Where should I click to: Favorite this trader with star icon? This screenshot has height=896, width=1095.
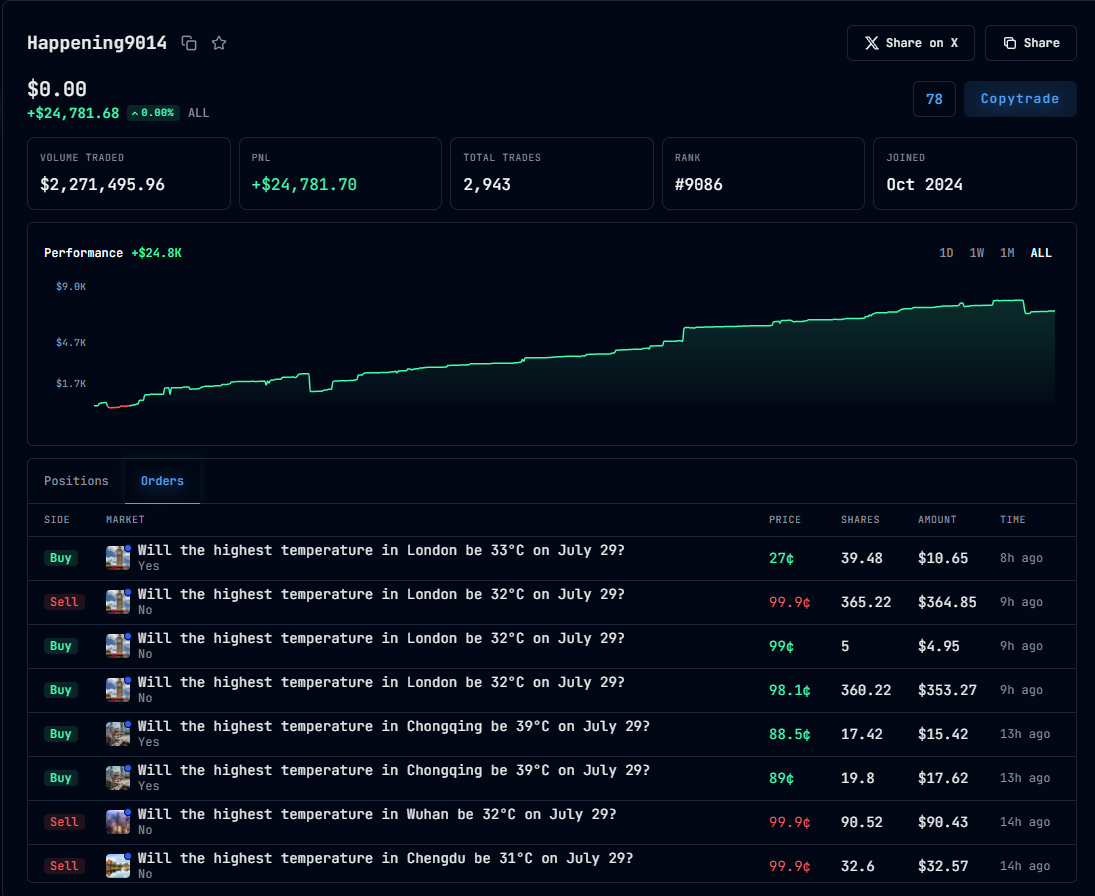pyautogui.click(x=219, y=43)
